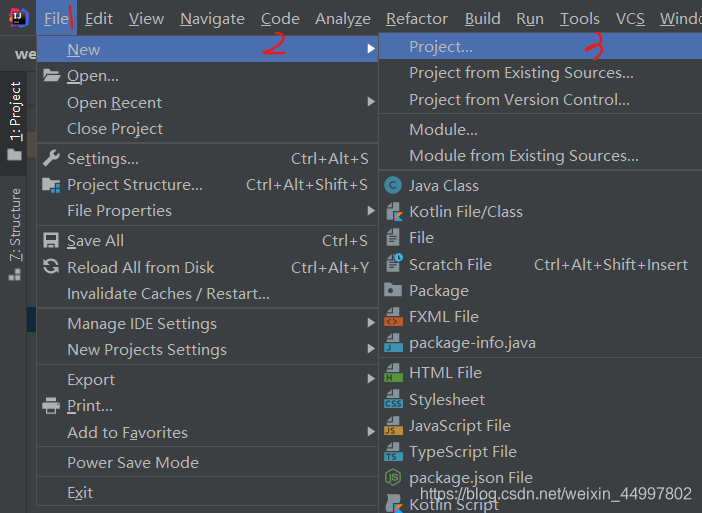Click the Ctrl+Alt+Shift+Insert shortcut text
The width and height of the screenshot is (702, 513).
[611, 265]
